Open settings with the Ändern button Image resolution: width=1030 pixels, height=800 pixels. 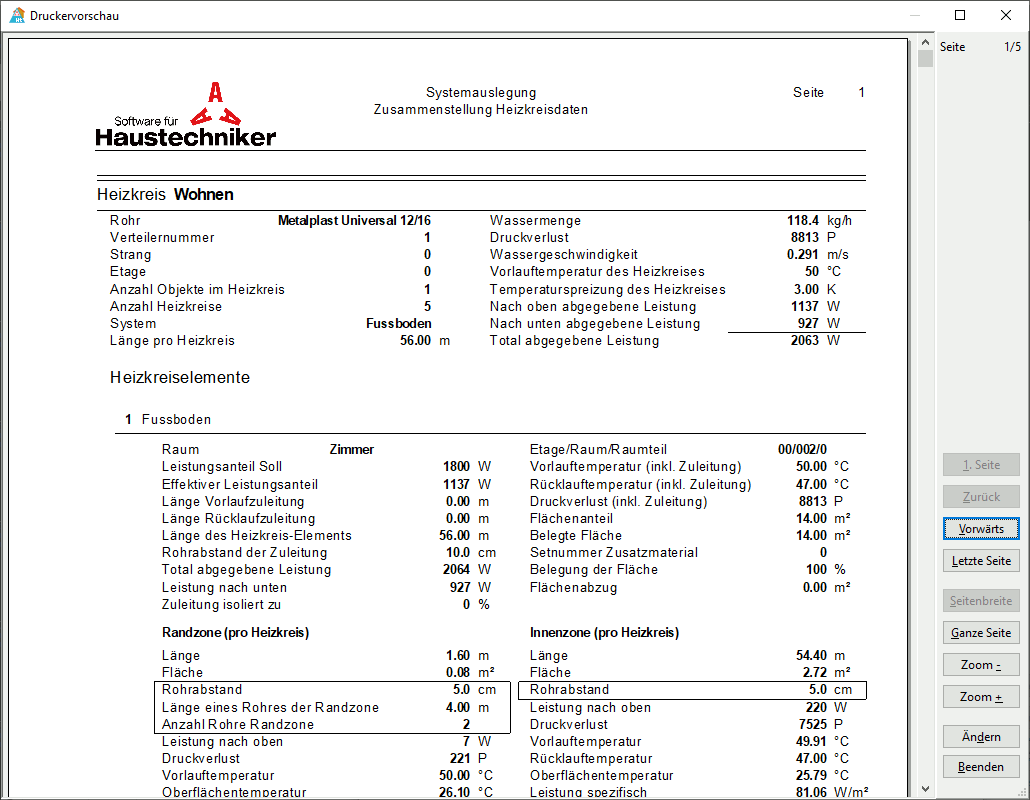point(981,737)
